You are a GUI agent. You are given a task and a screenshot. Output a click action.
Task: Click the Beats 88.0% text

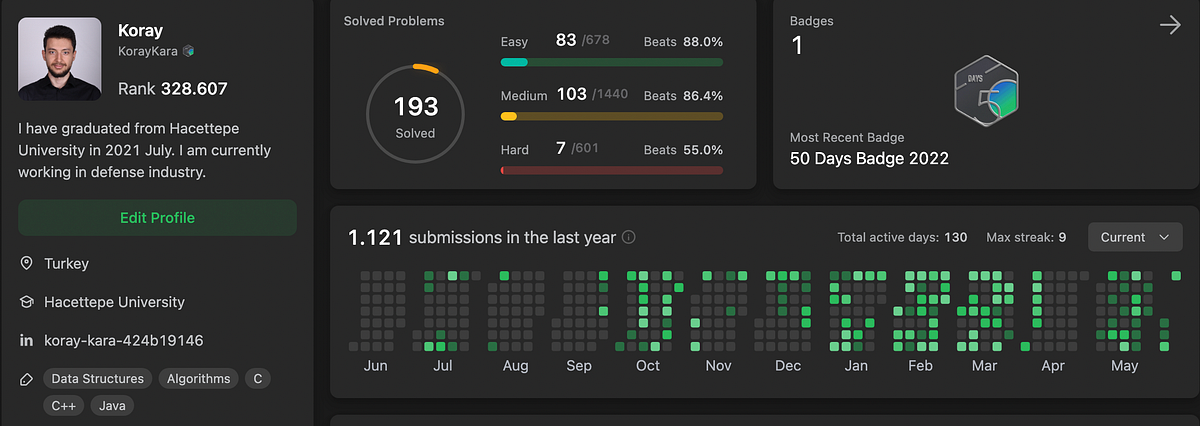point(683,42)
